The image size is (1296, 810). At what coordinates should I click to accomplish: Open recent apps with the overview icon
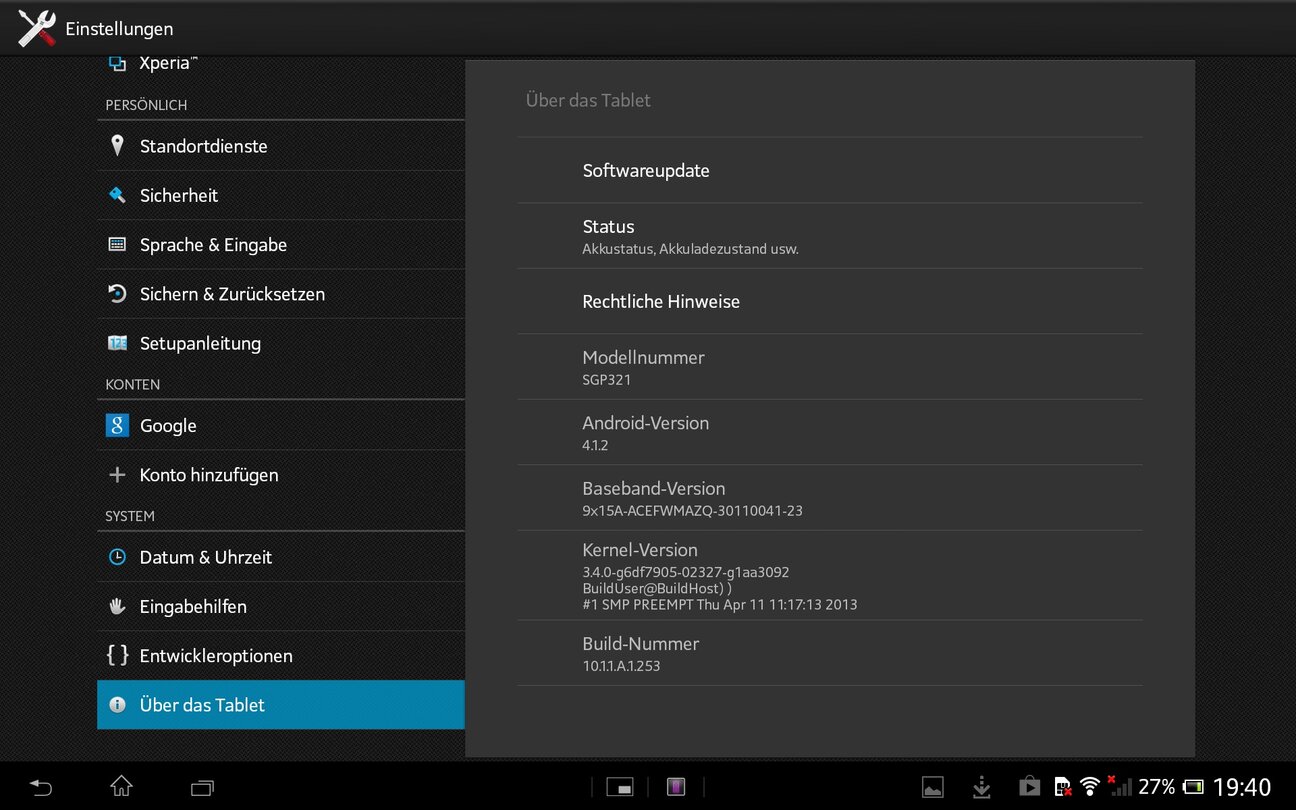click(x=202, y=787)
